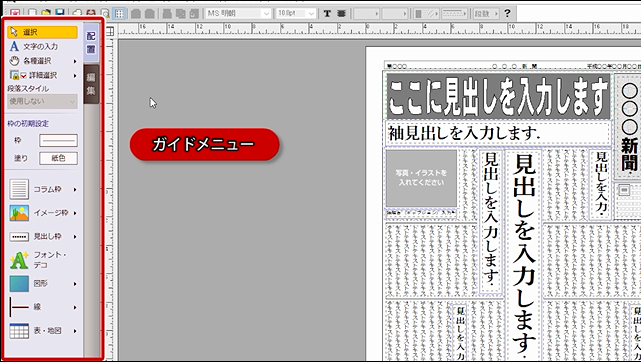Select the 選択 arrow tool

(42, 32)
